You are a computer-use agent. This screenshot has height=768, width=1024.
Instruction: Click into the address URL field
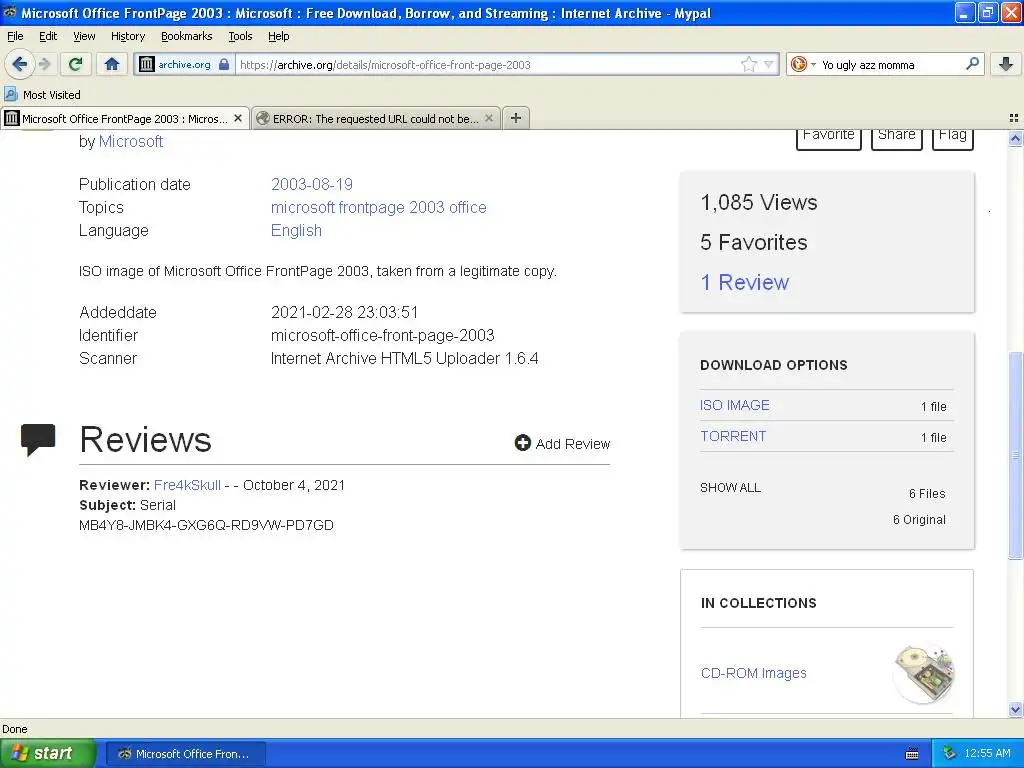pos(487,65)
